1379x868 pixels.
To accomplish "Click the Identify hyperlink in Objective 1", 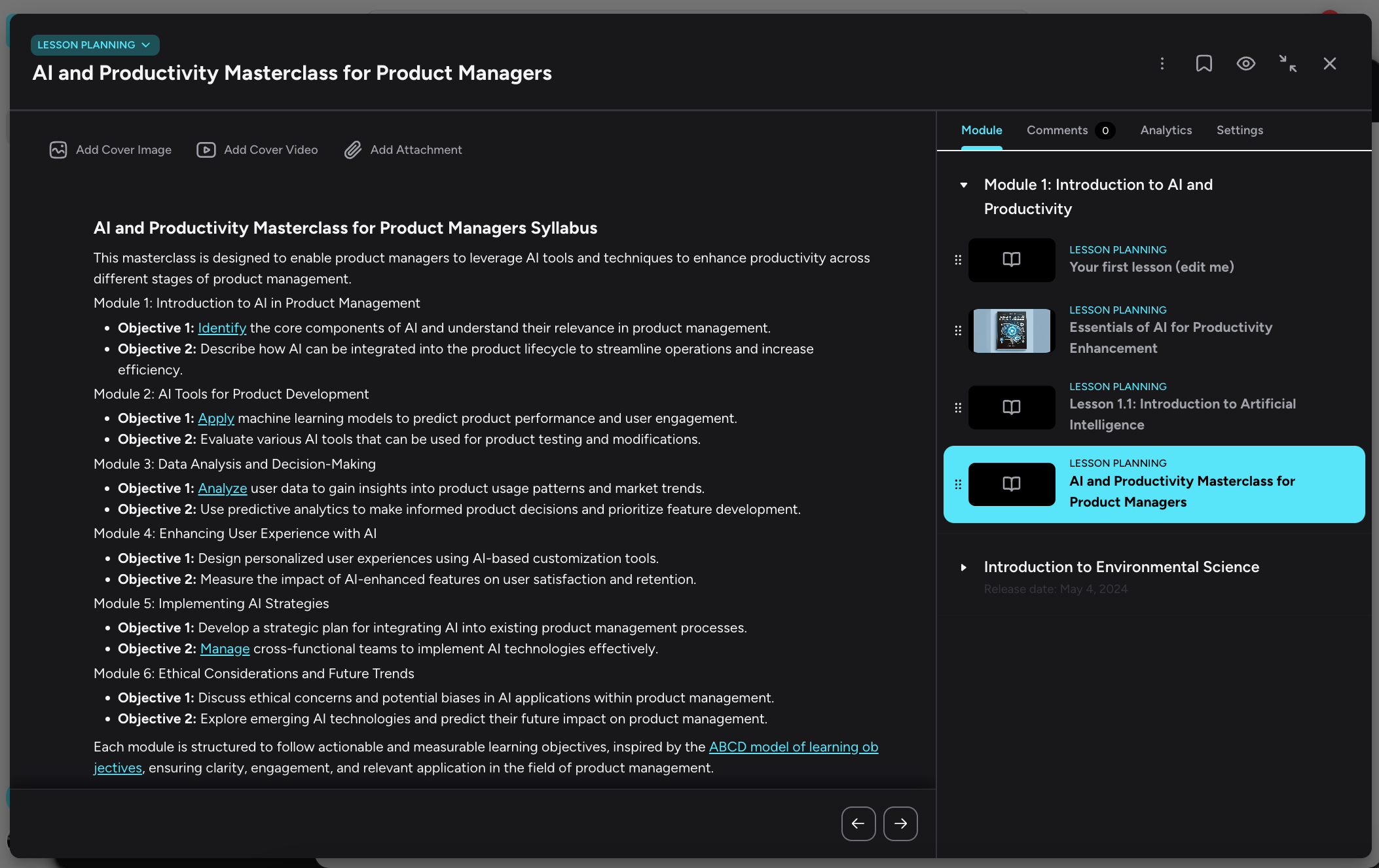I will pyautogui.click(x=222, y=328).
